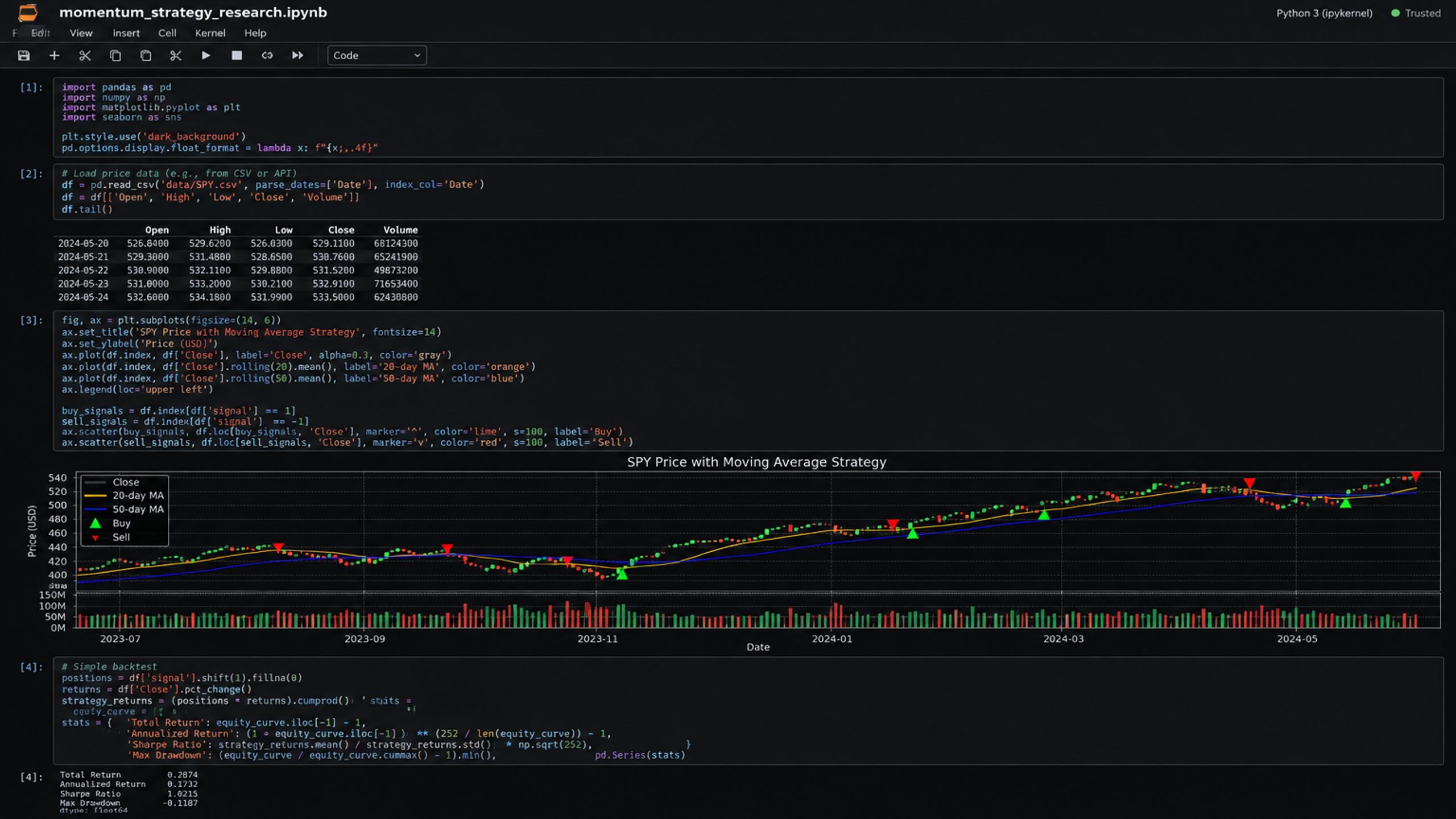This screenshot has height=819, width=1456.
Task: Click the notebook title momentum_strategy_research.ipynb
Action: pos(193,13)
